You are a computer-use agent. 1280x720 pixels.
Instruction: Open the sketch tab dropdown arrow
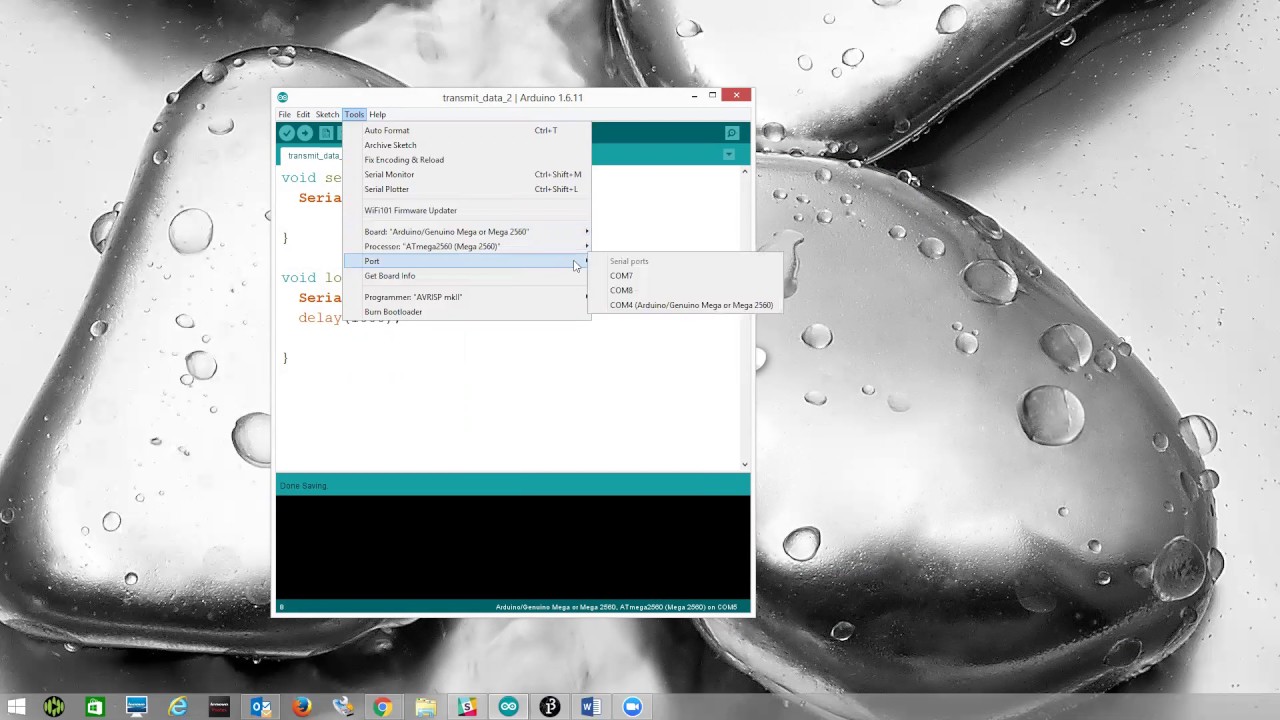point(728,154)
